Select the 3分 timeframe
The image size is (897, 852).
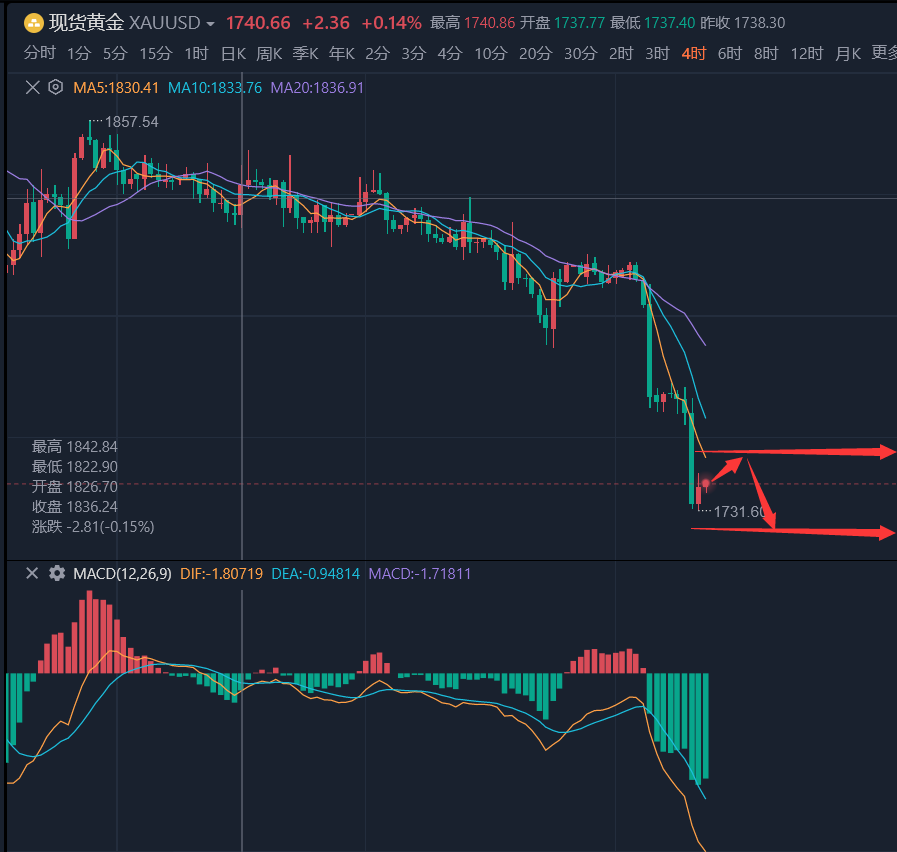tap(414, 53)
